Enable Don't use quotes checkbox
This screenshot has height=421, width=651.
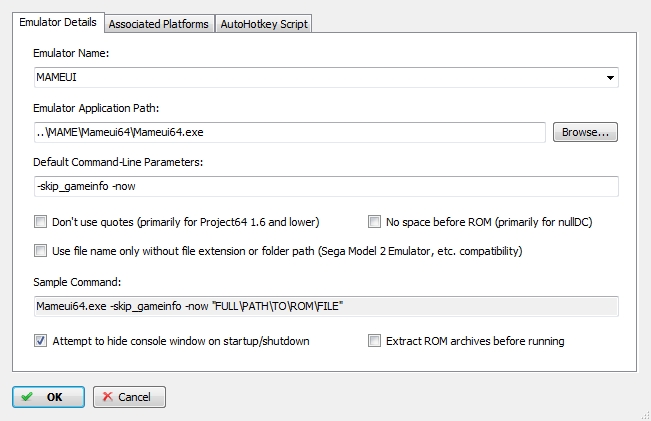41,222
